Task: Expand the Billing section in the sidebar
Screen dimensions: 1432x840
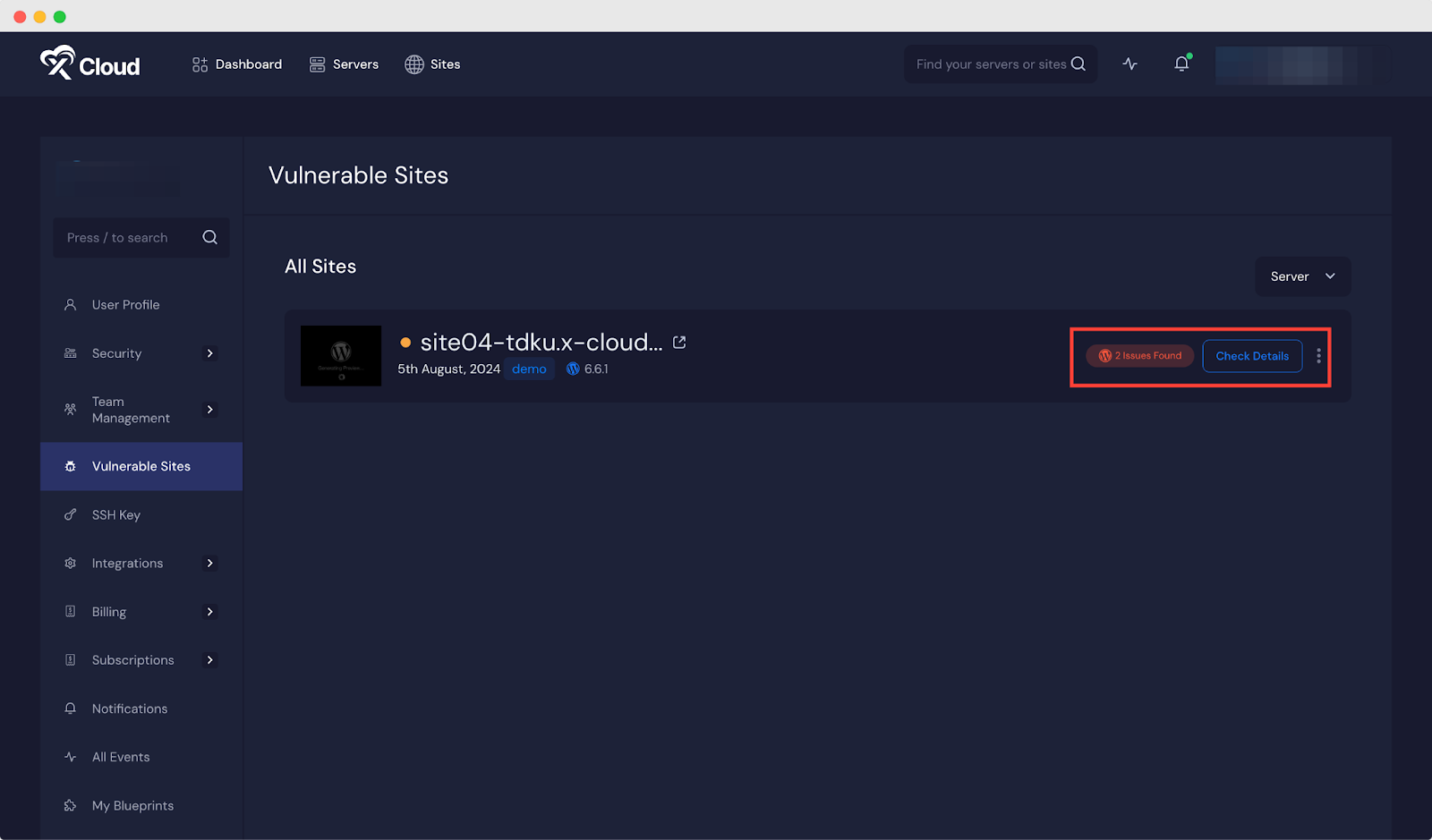Action: [x=211, y=612]
